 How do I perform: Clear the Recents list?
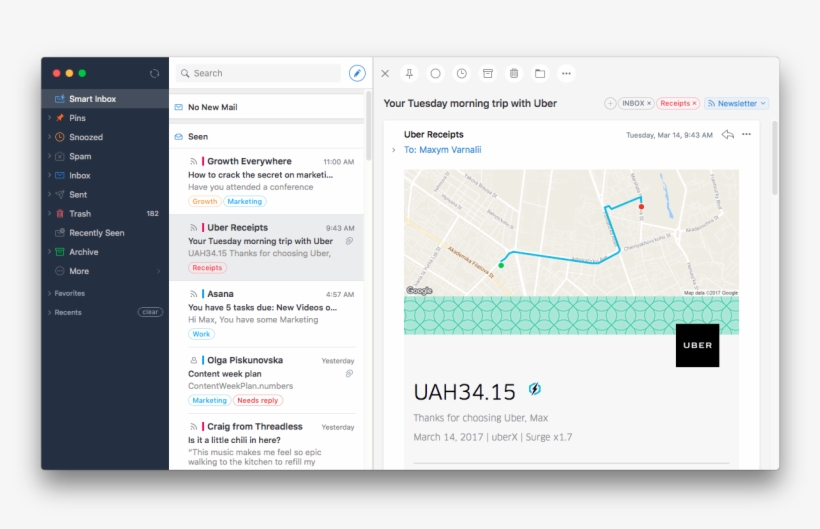click(150, 312)
